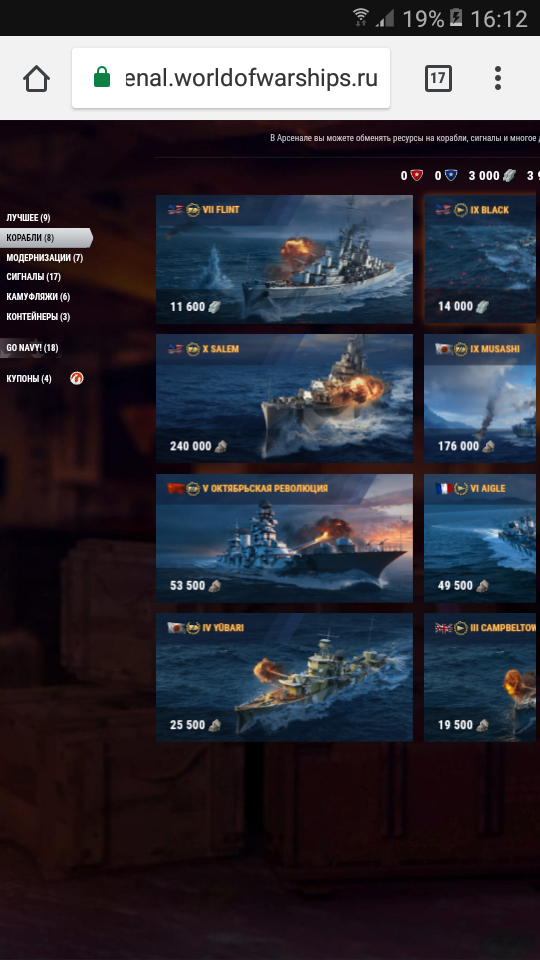Viewport: 540px width, 960px height.
Task: Tap the browser home icon
Action: (x=36, y=78)
